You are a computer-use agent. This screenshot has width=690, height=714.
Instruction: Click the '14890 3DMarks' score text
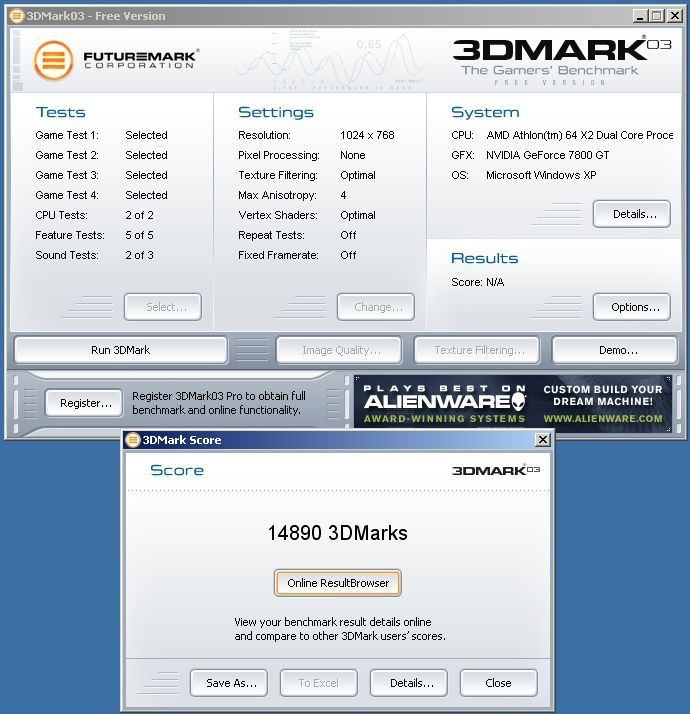pos(337,533)
